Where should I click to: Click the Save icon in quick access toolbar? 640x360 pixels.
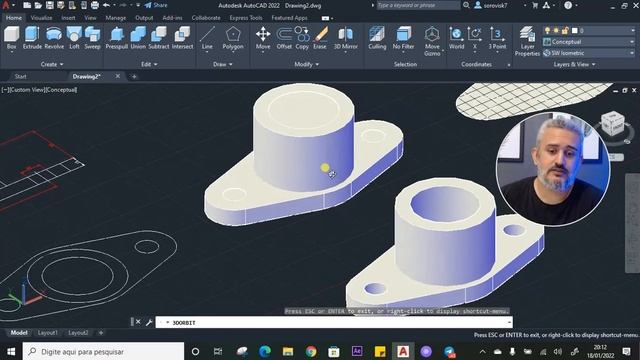pos(49,5)
